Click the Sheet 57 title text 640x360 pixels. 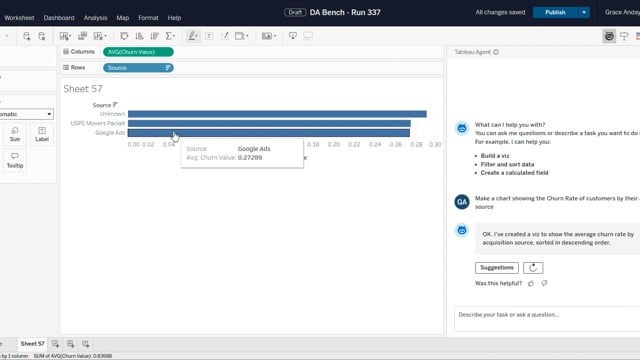[x=83, y=89]
